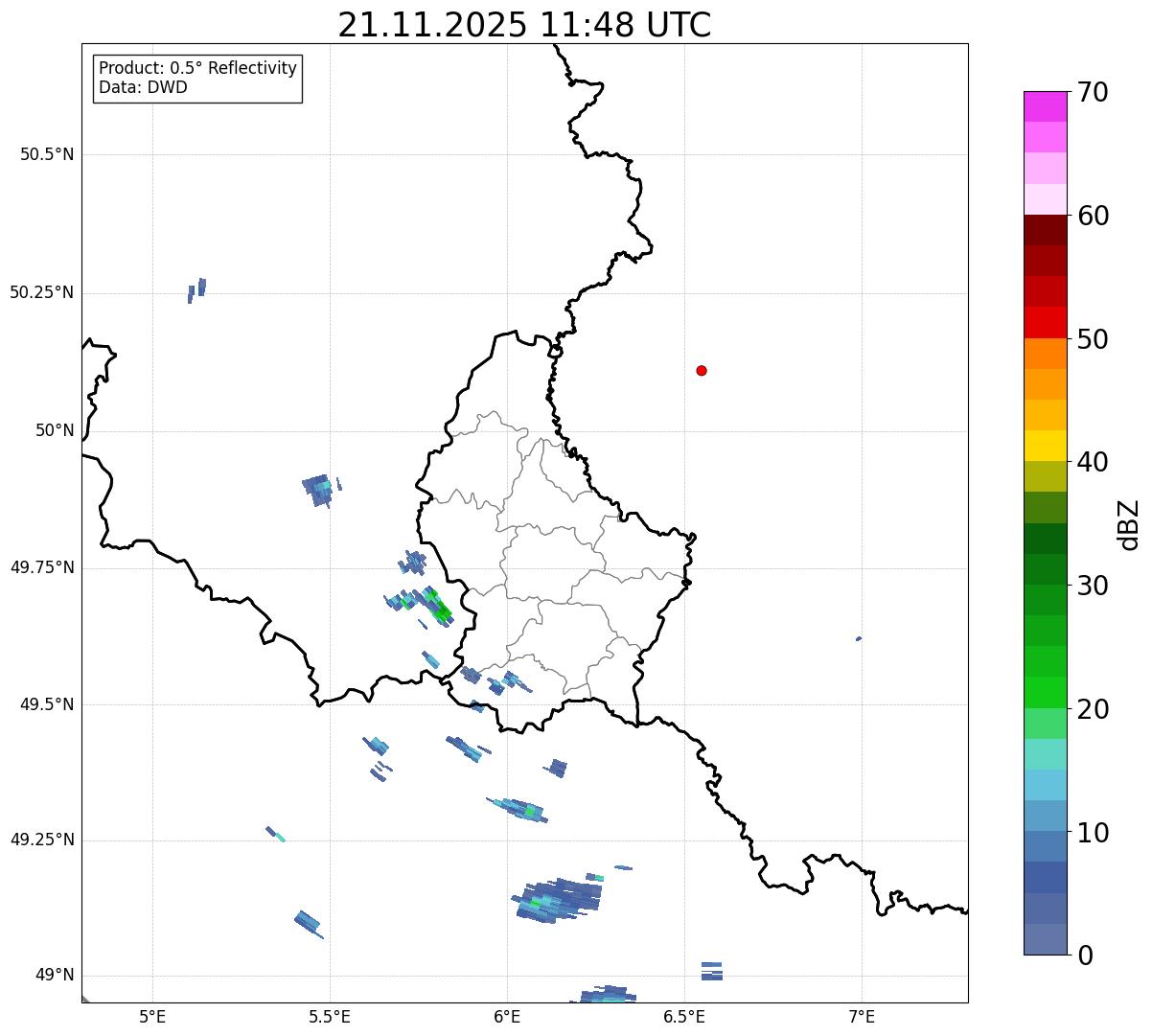The width and height of the screenshot is (1152, 1036).
Task: Click the radar echo near 49.3°N 6.05°E
Action: coord(518,809)
